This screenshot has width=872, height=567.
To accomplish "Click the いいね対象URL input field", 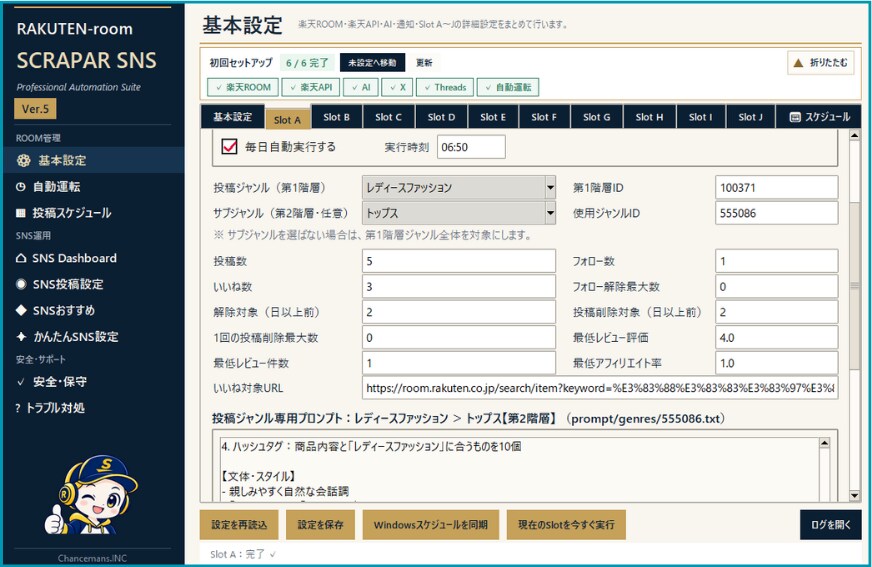I will pos(600,388).
